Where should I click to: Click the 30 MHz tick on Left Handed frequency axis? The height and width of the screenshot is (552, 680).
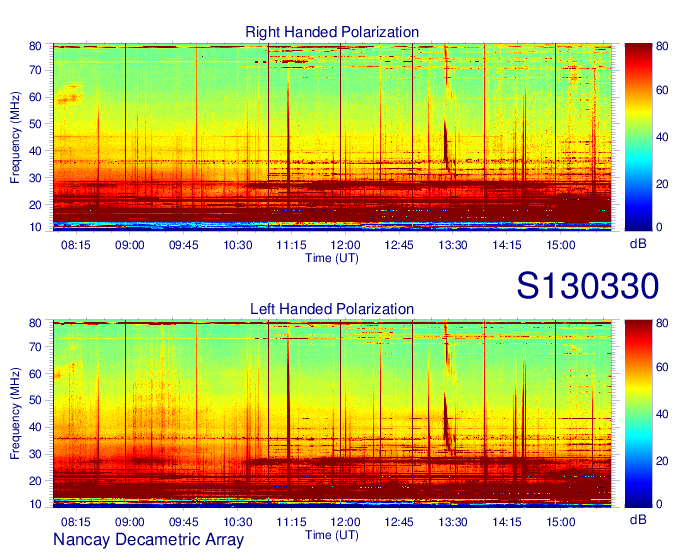(x=35, y=454)
